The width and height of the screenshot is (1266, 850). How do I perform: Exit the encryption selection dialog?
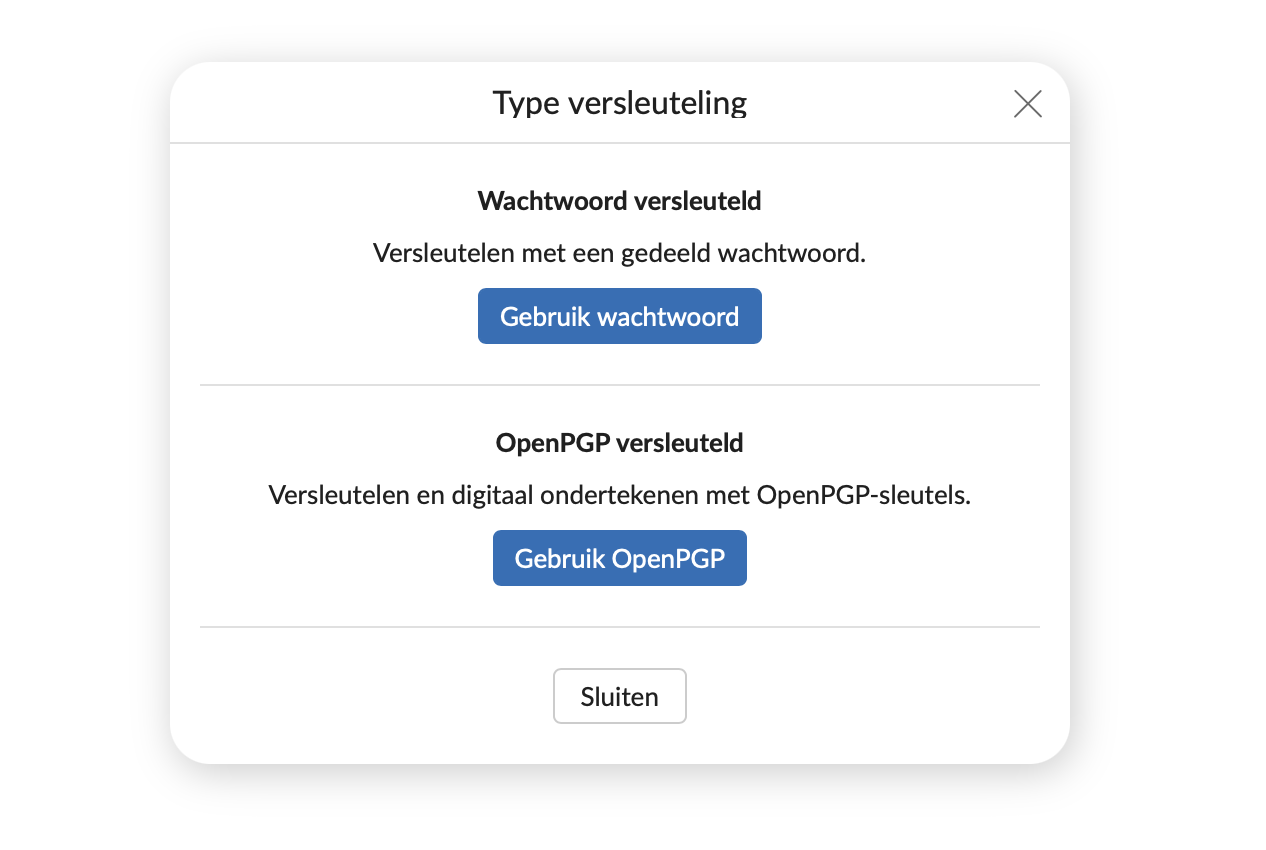tap(619, 695)
